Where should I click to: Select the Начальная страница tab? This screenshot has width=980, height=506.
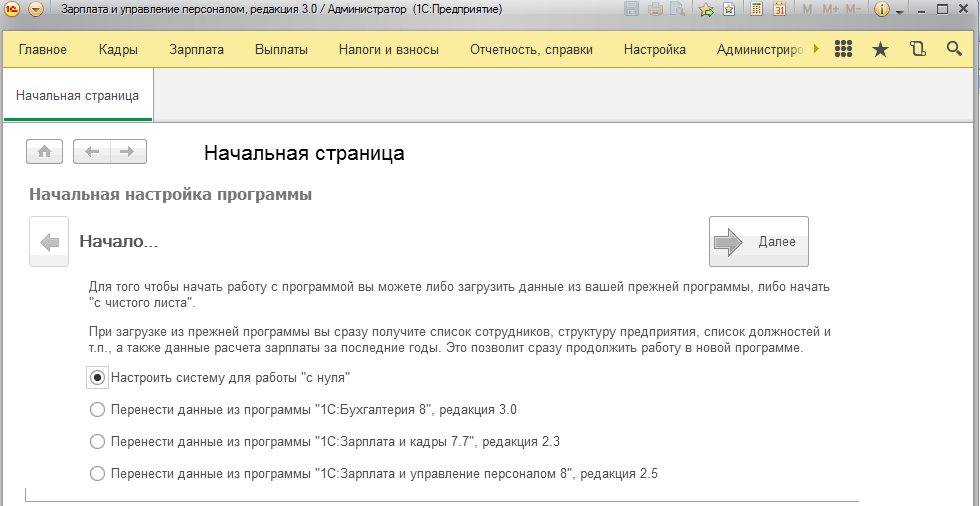pyautogui.click(x=78, y=96)
